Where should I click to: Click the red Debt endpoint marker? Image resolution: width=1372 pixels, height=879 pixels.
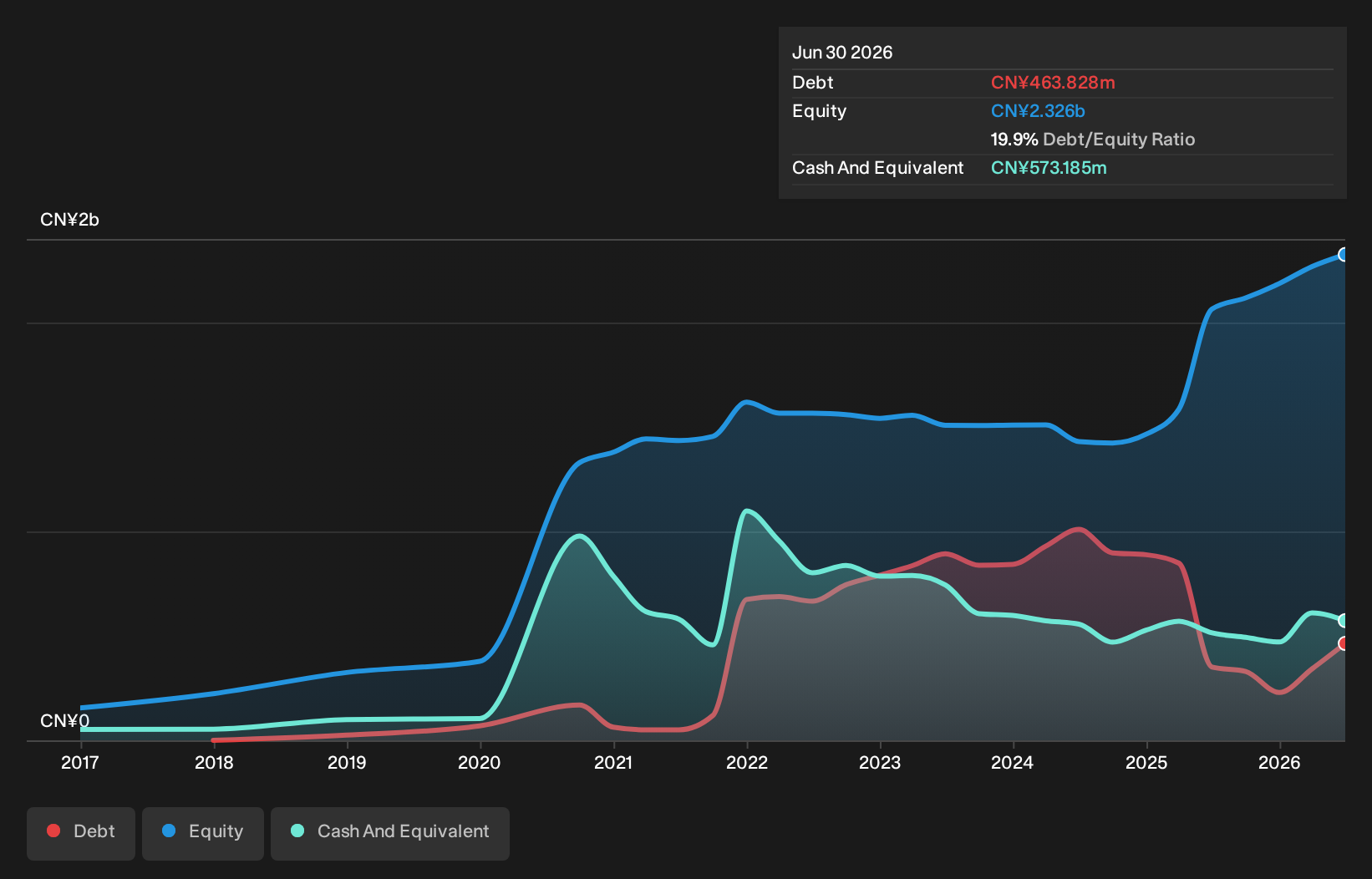click(x=1343, y=643)
